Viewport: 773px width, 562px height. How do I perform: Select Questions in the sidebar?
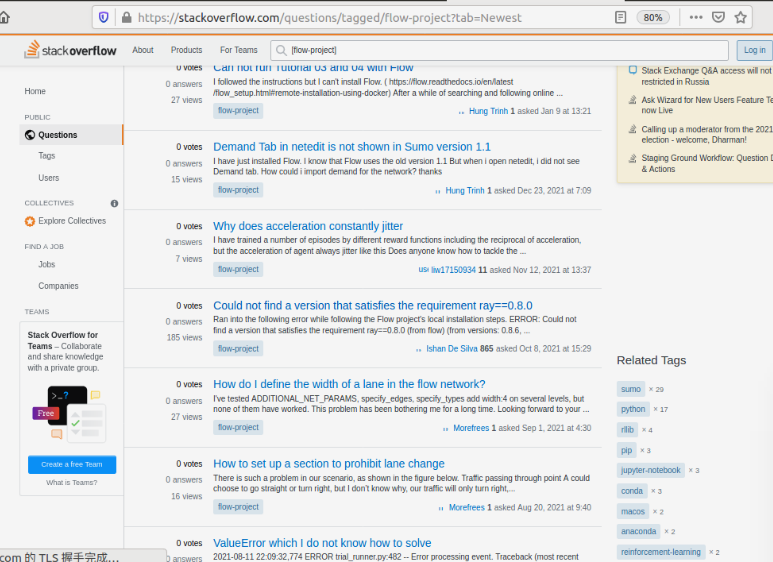(71, 135)
